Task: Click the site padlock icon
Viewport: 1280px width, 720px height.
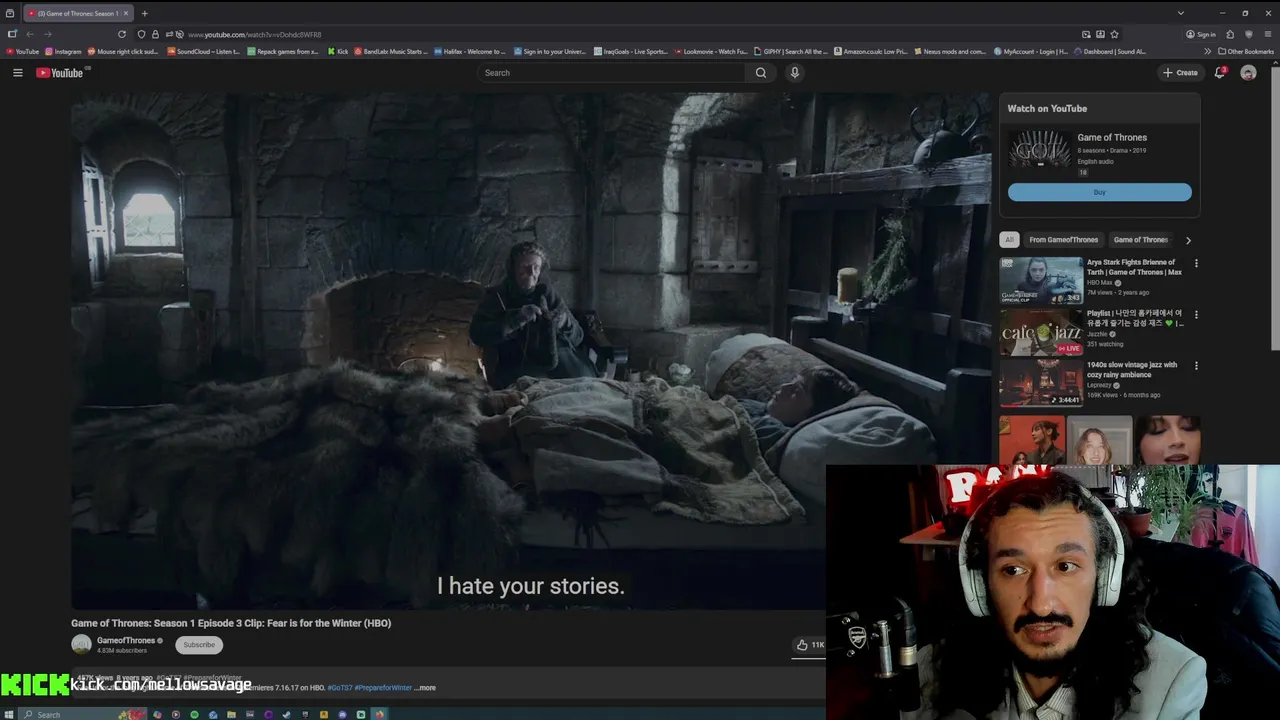Action: click(155, 34)
